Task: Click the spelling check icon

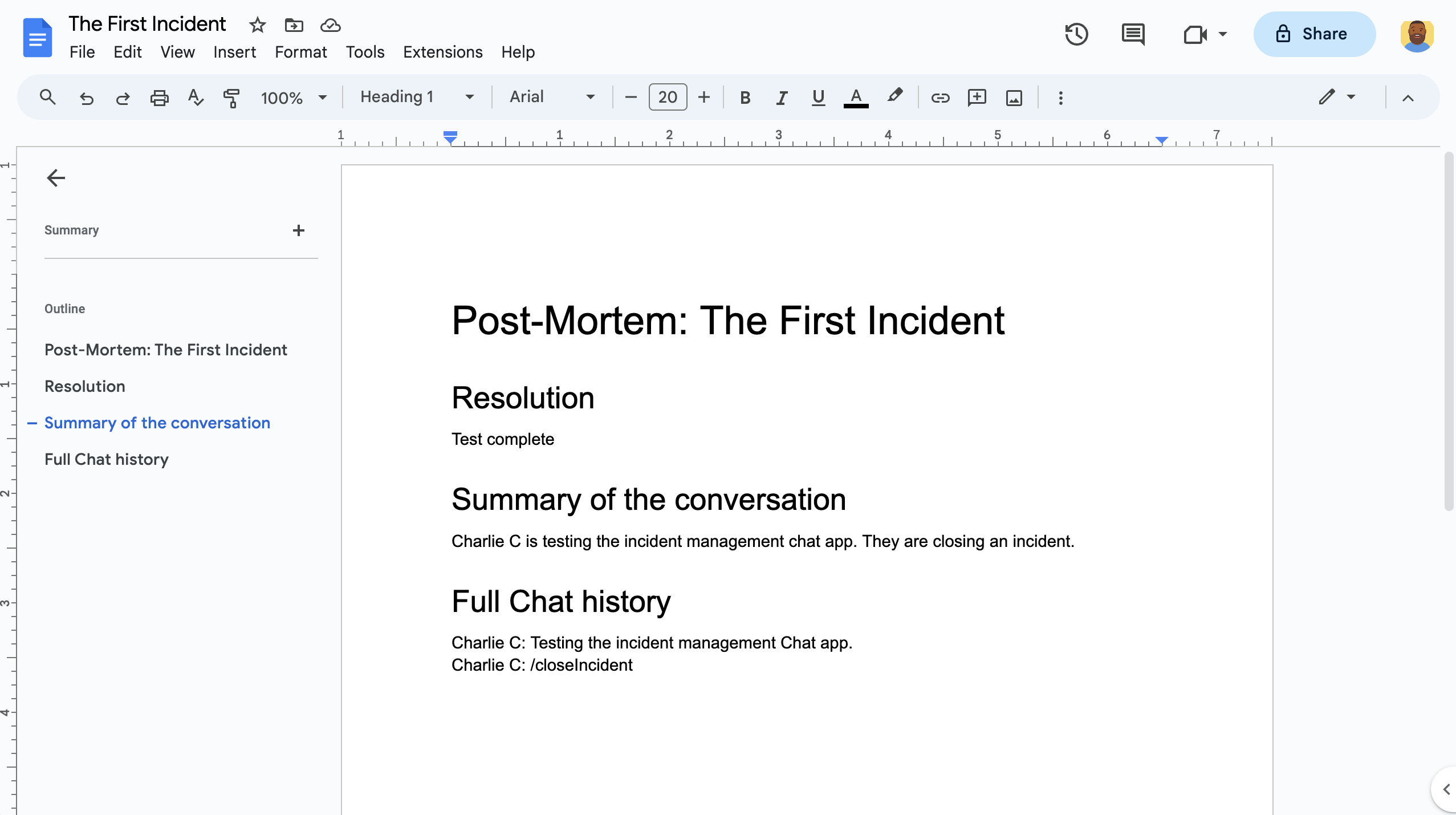Action: pos(195,97)
